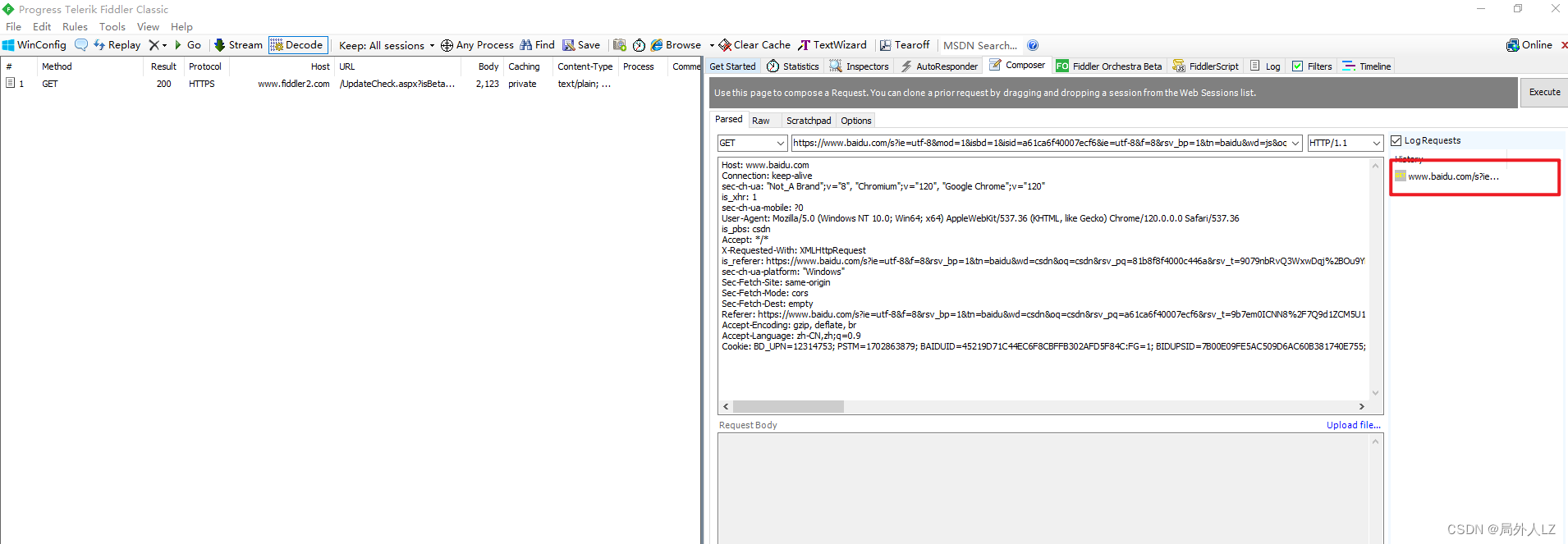Toggle the Log Requests checkbox
The image size is (1568, 544).
pos(1396,140)
